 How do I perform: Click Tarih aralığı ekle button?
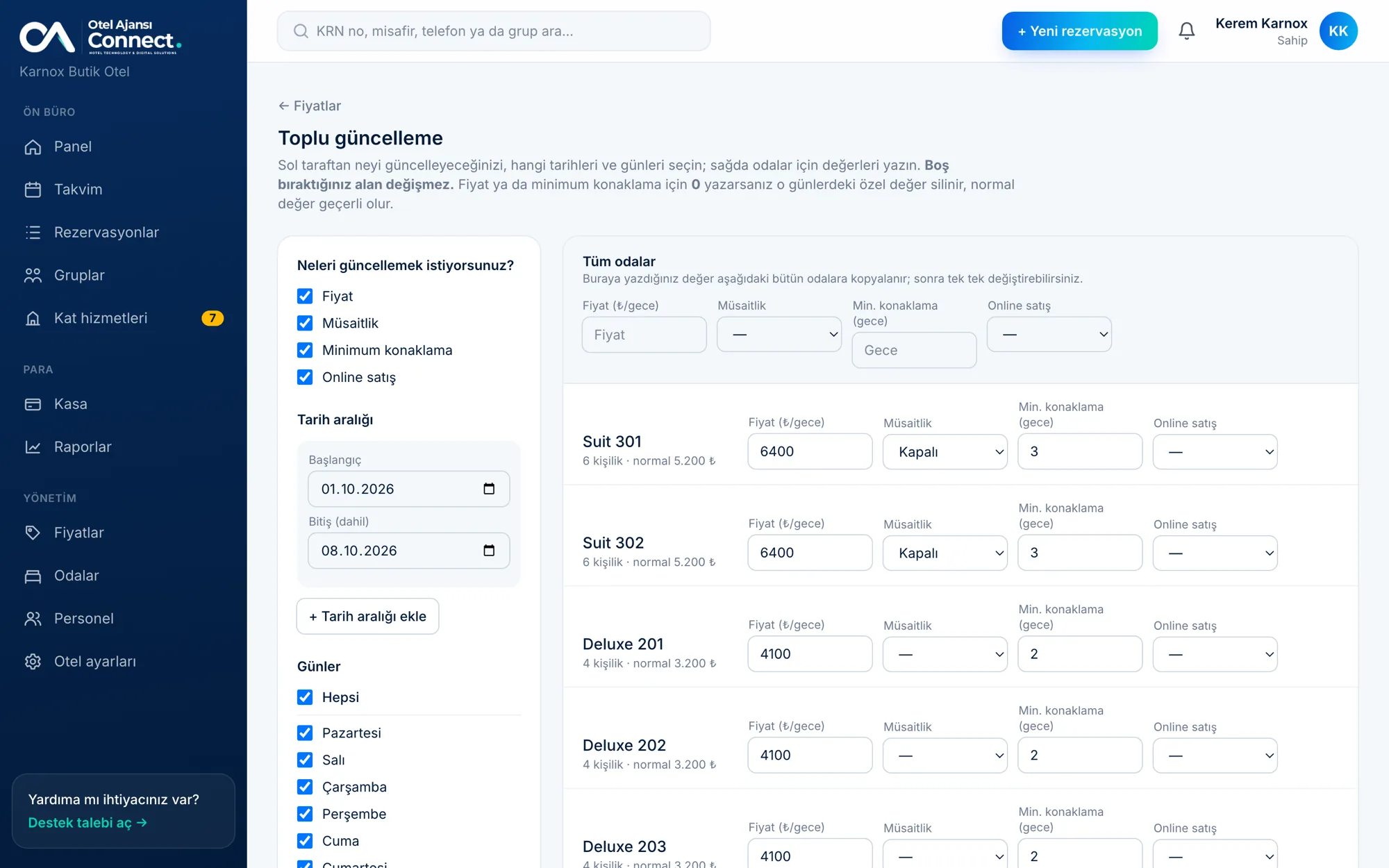pyautogui.click(x=367, y=617)
